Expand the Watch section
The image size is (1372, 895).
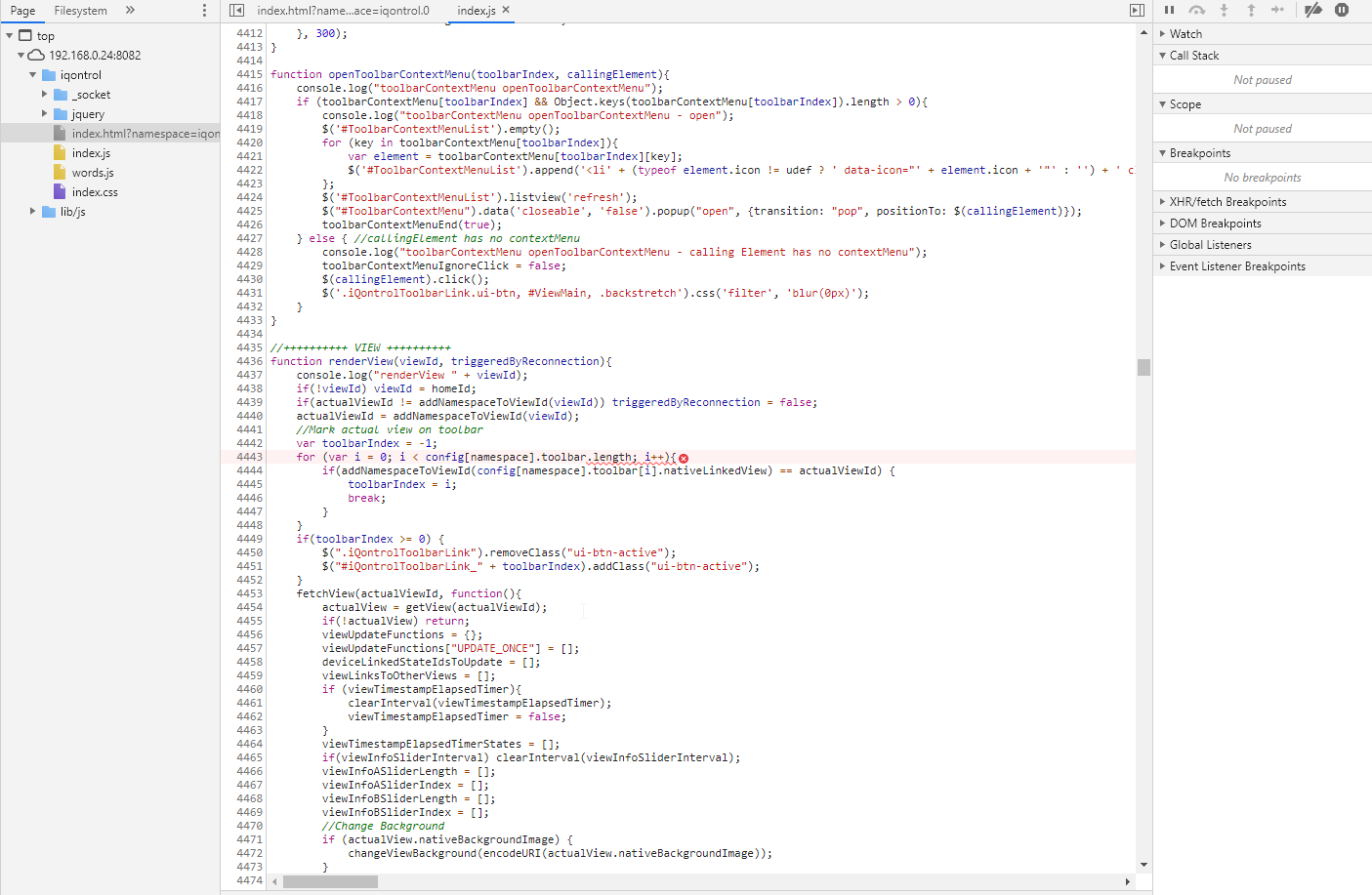pyautogui.click(x=1262, y=33)
